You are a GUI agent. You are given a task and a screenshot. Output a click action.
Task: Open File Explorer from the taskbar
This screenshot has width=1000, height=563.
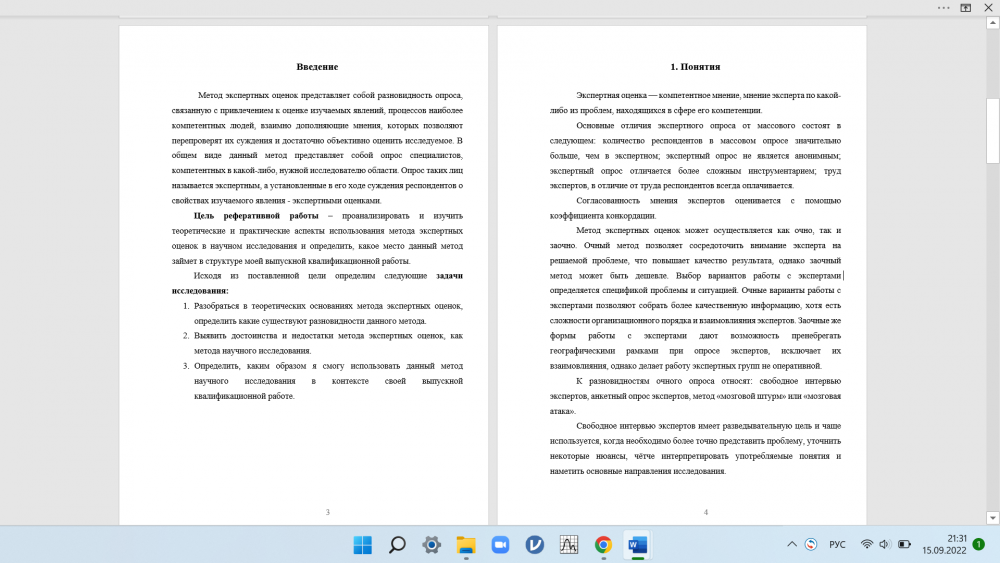(x=466, y=545)
